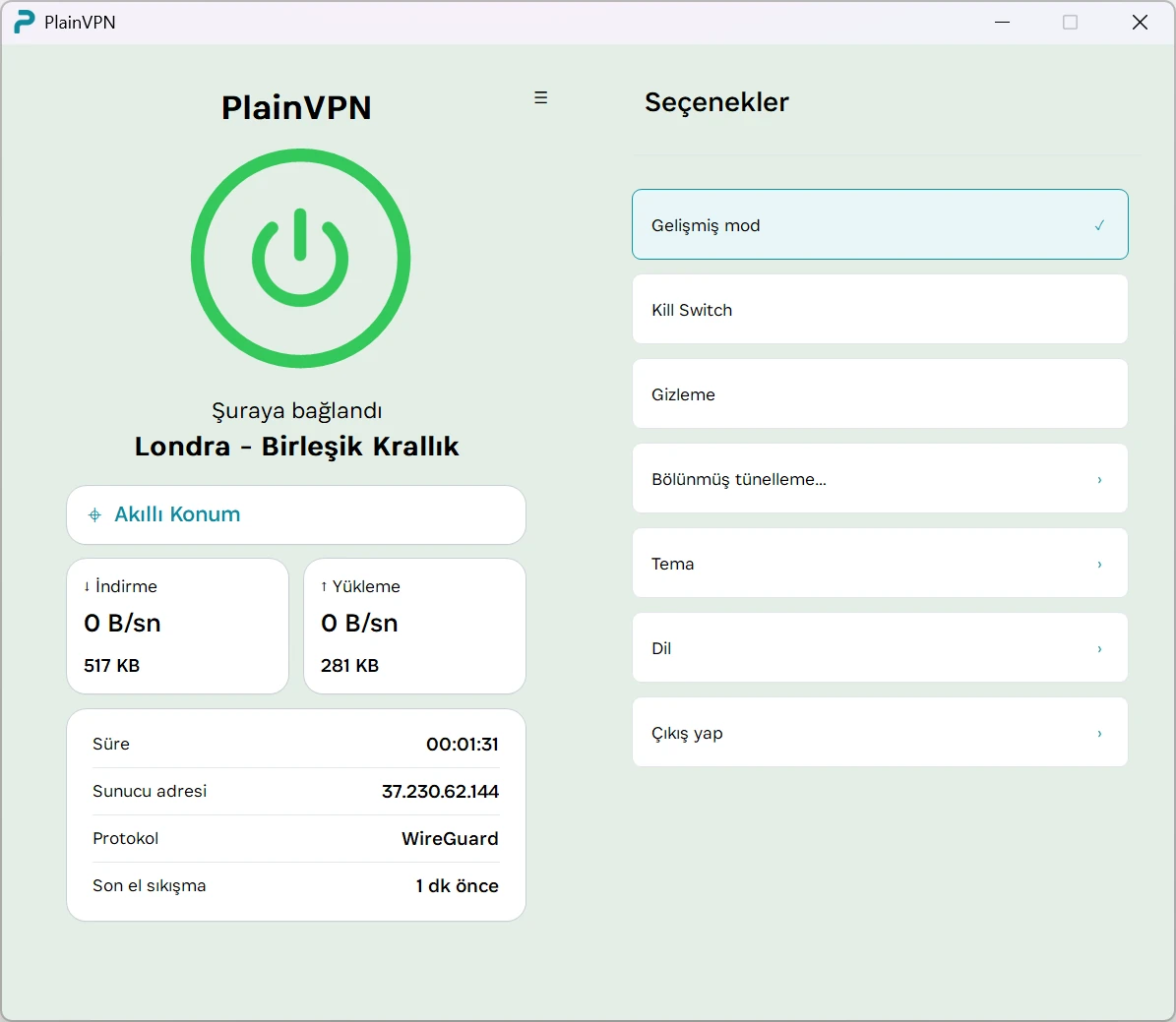
Task: Click the 517 KB download total
Action: click(112, 666)
